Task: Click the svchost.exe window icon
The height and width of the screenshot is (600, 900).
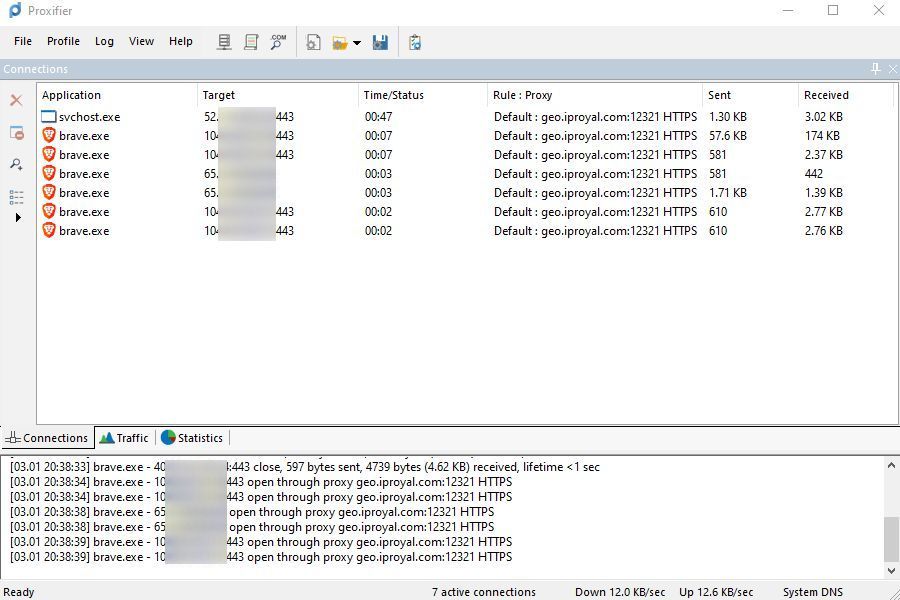Action: click(x=48, y=117)
